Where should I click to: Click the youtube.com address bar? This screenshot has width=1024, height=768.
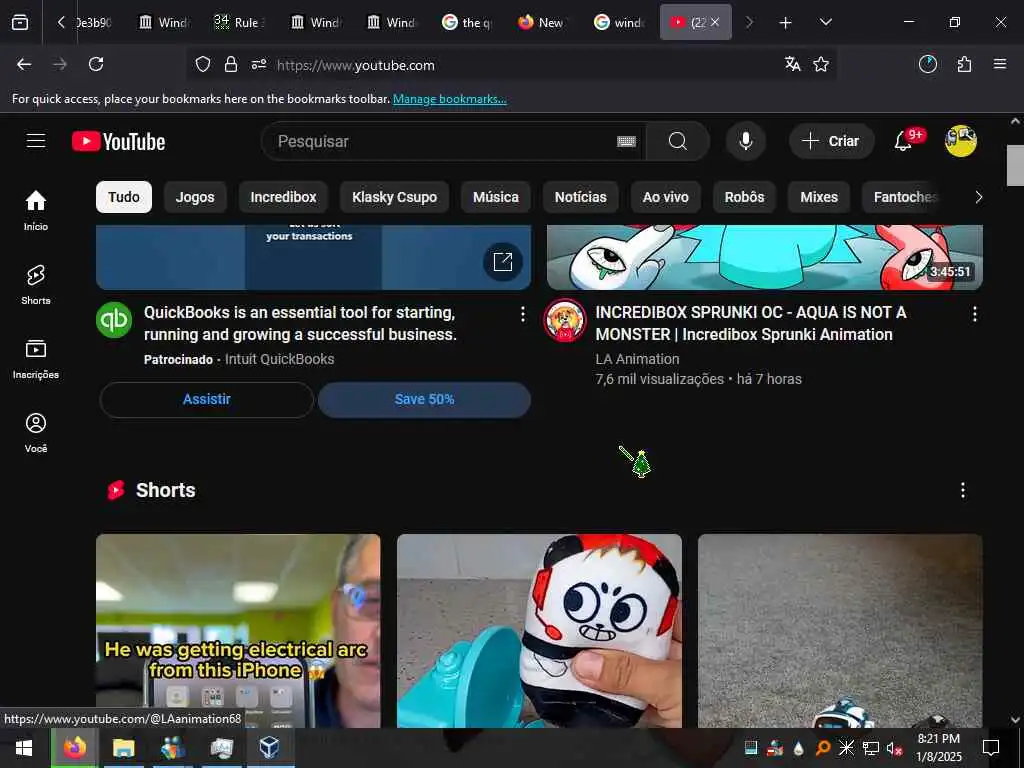(509, 65)
